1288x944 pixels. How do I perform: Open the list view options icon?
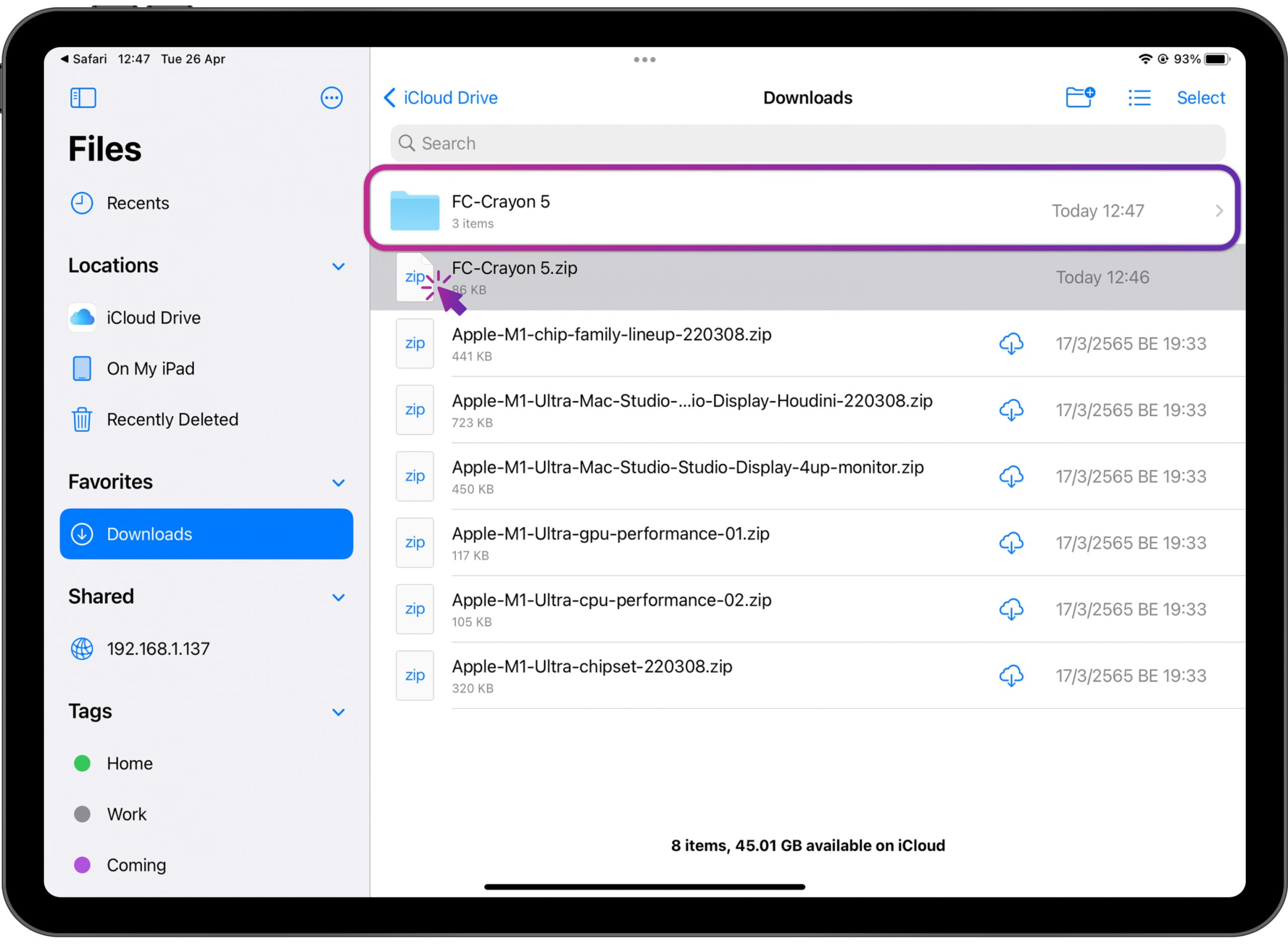(1139, 98)
